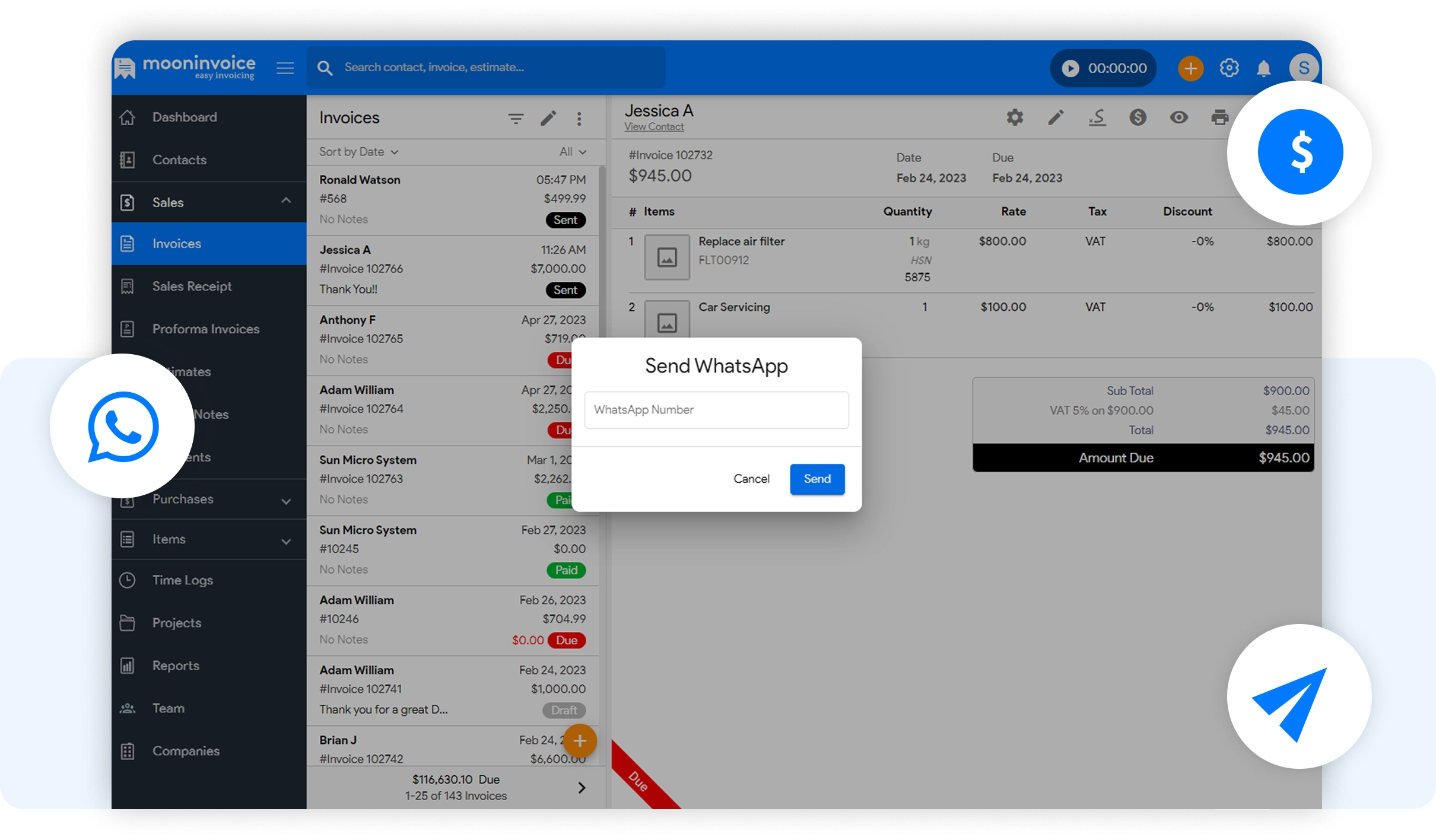Viewport: 1436px width, 840px height.
Task: Open the Sort by Date dropdown
Action: 358,152
